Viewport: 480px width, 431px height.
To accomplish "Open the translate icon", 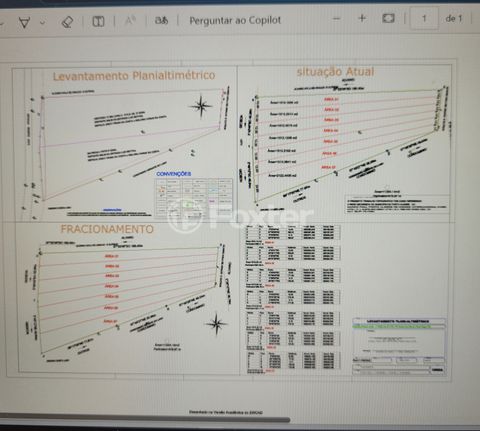I will click(x=161, y=20).
